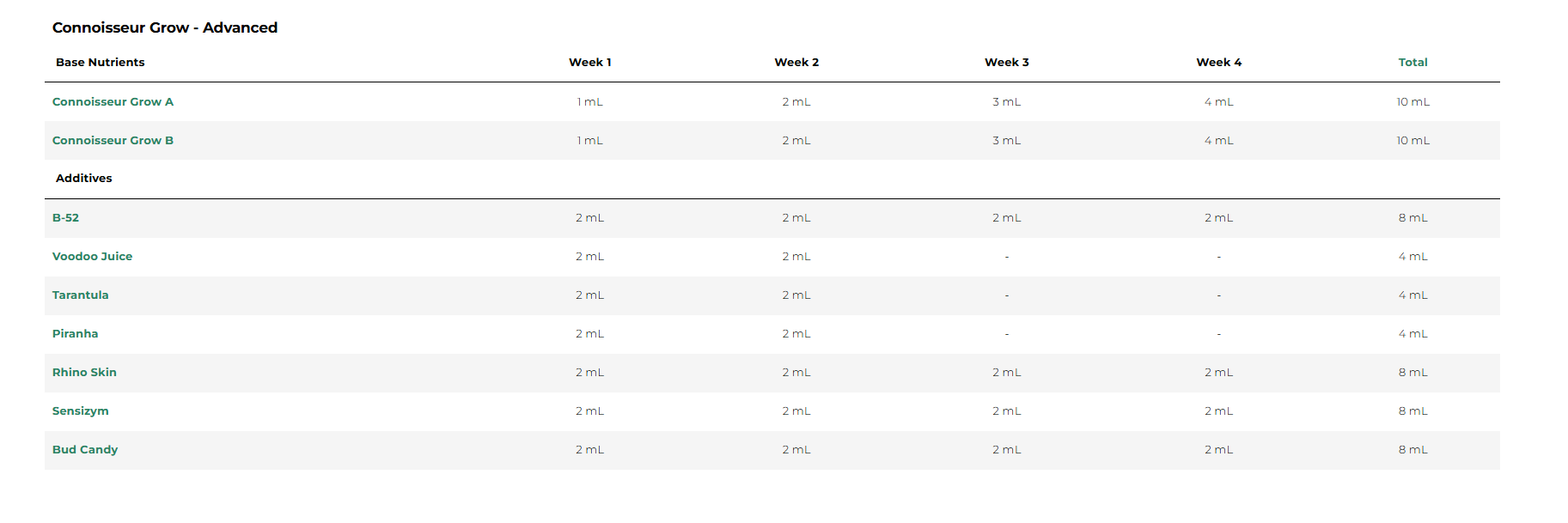Click the Rhino Skin link
Viewport: 1568px width, 523px height.
pyautogui.click(x=84, y=373)
